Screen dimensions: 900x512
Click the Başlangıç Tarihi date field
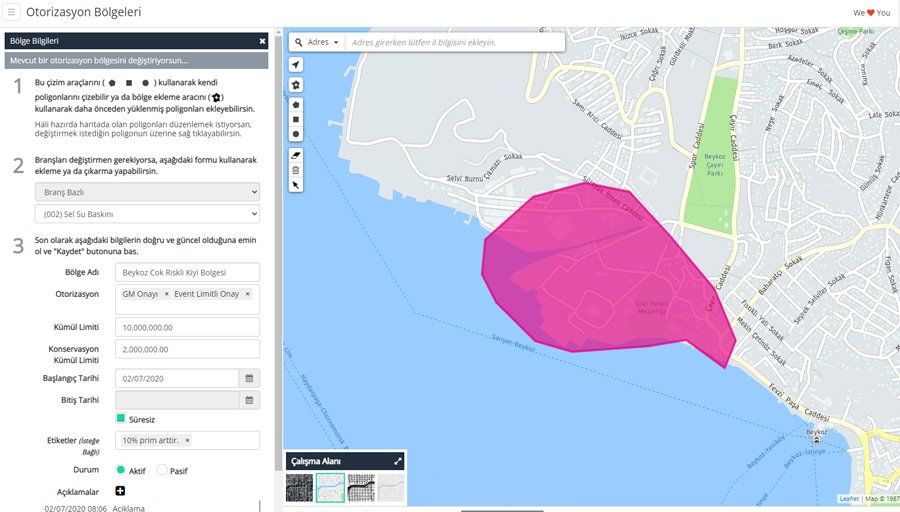click(x=177, y=378)
